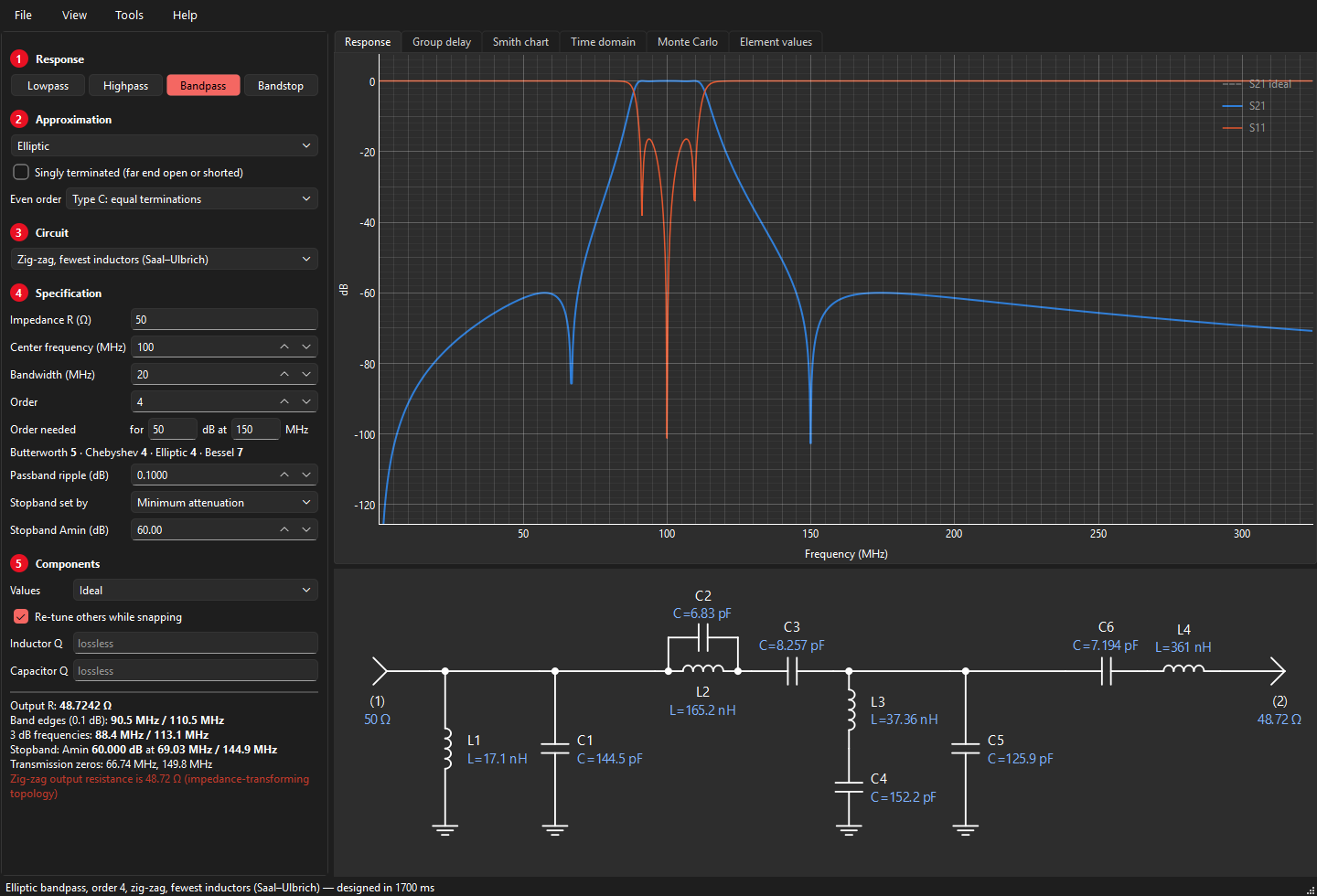
Task: Click the active Bandpass response button
Action: 203,86
